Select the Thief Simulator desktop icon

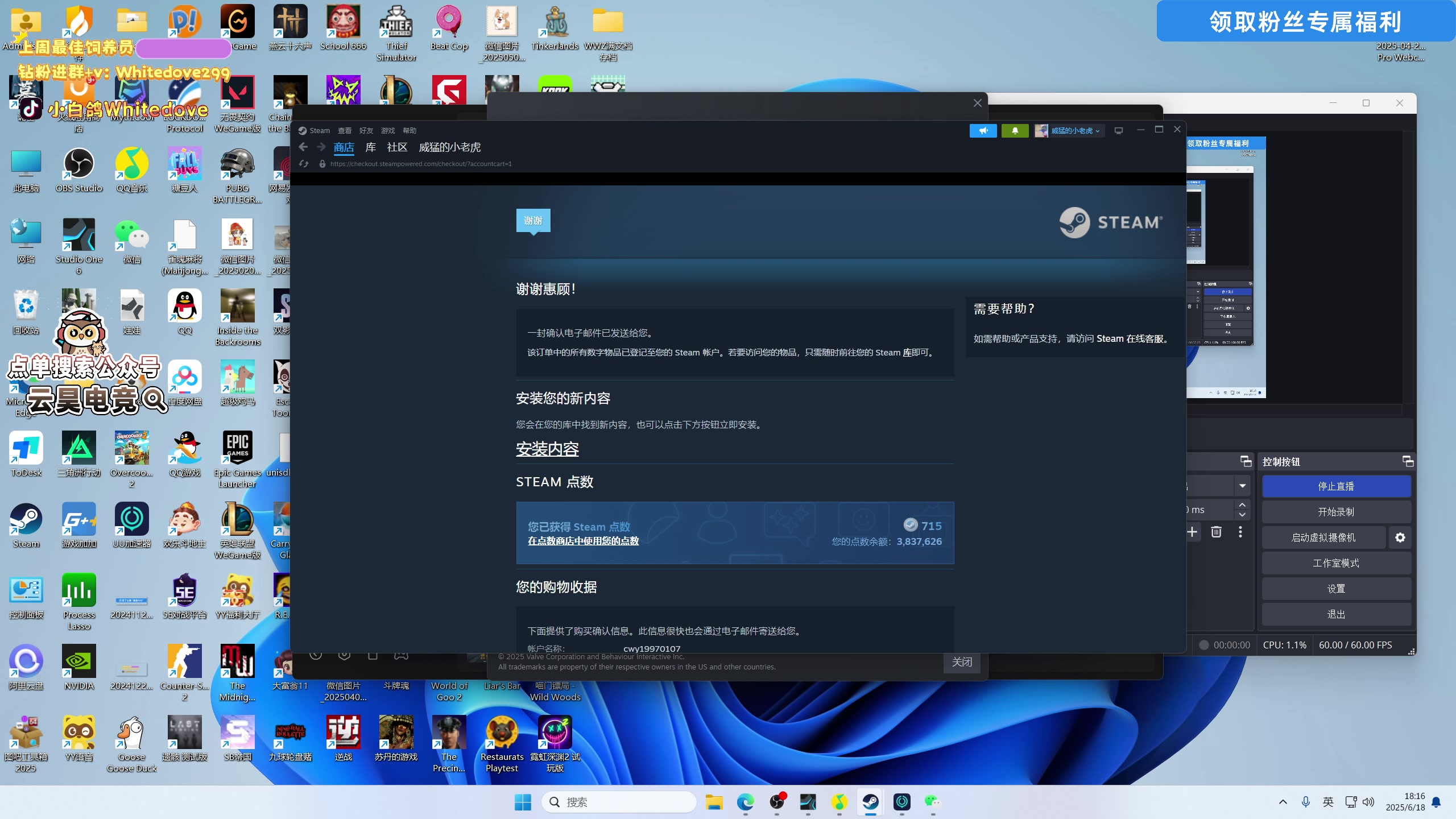click(396, 34)
